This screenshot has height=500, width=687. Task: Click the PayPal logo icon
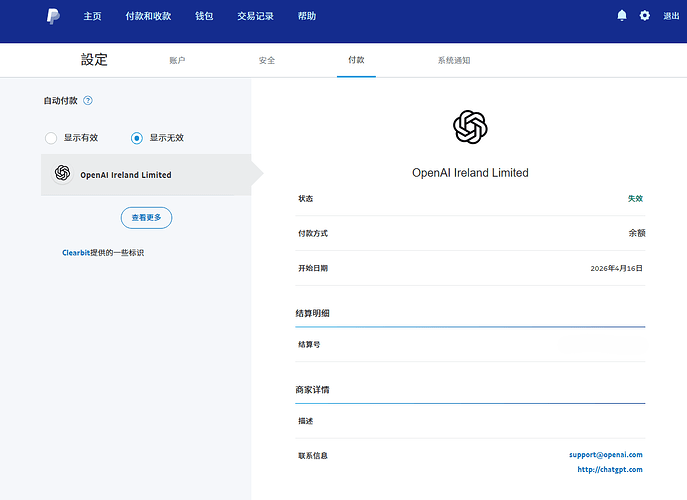[x=53, y=16]
